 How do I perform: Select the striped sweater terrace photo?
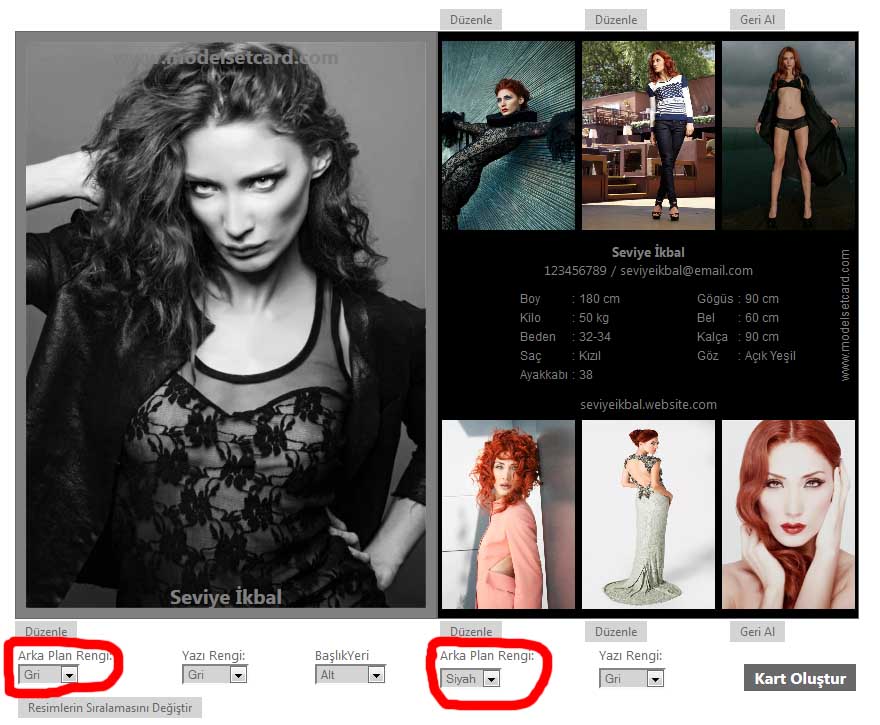pos(648,135)
